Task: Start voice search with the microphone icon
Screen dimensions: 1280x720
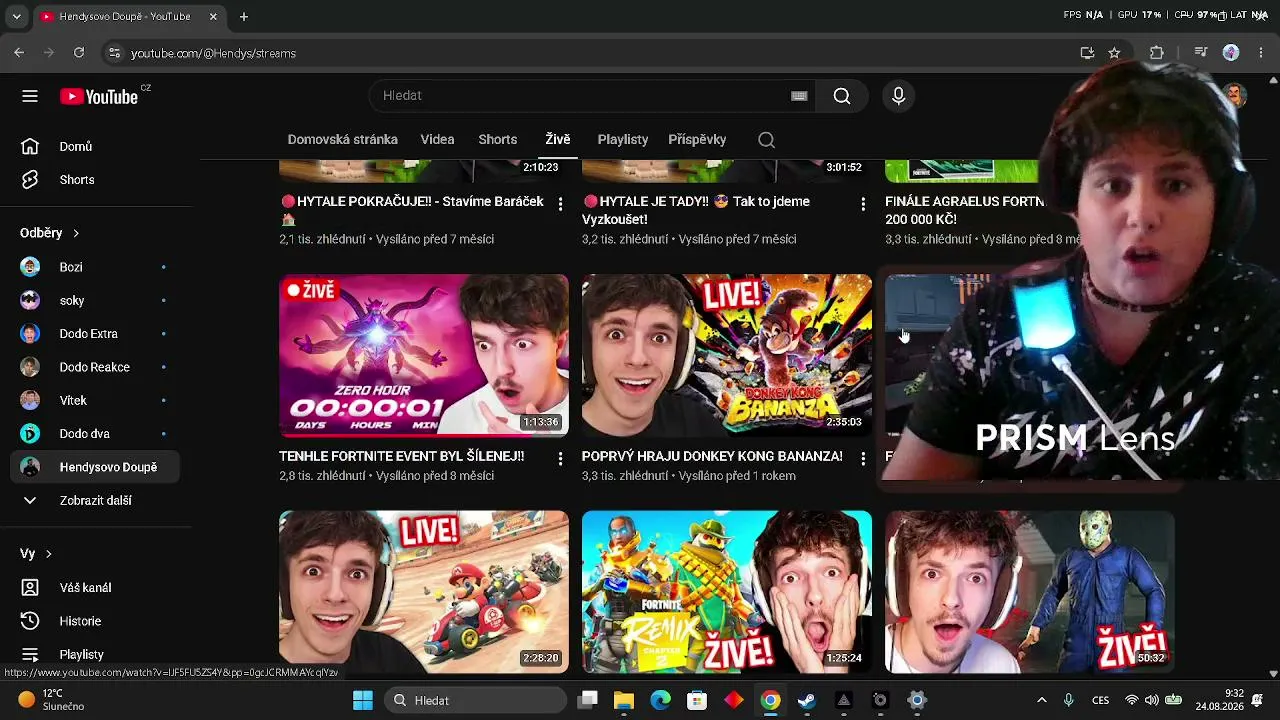Action: [x=898, y=96]
